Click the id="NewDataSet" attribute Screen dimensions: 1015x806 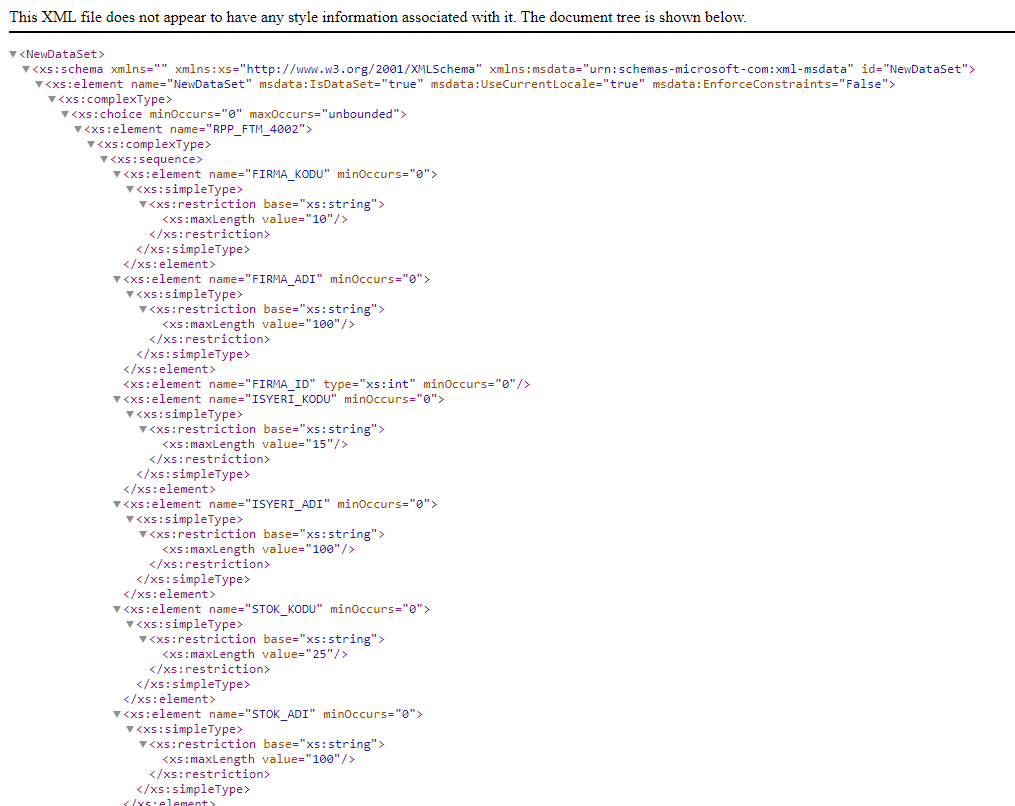click(914, 69)
